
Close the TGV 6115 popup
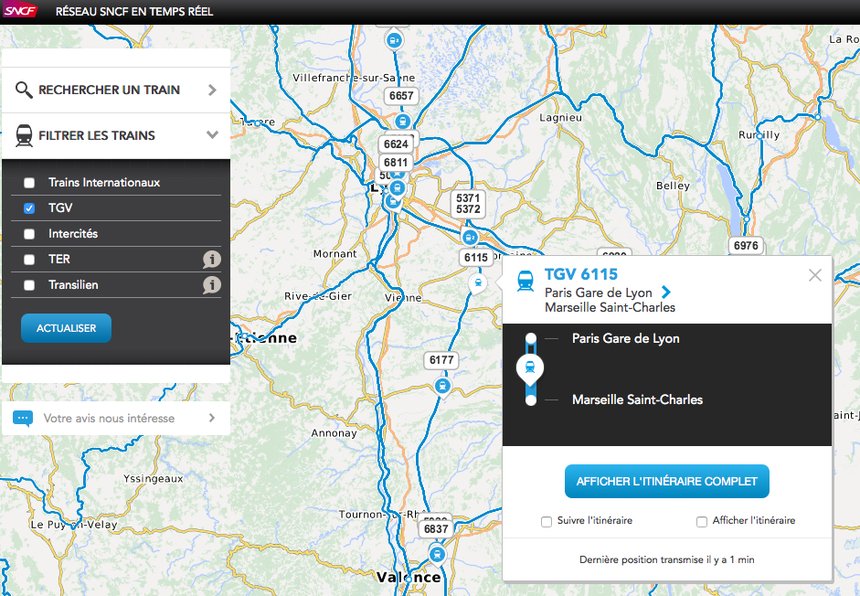click(815, 275)
